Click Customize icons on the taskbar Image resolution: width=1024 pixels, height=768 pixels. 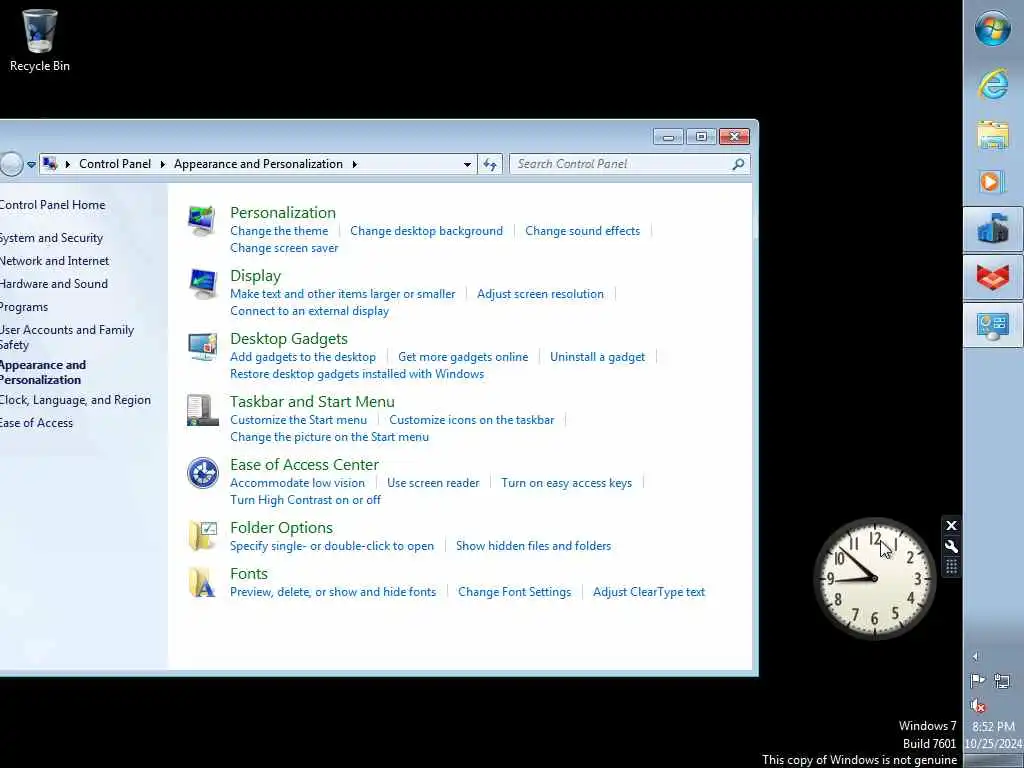coord(472,420)
